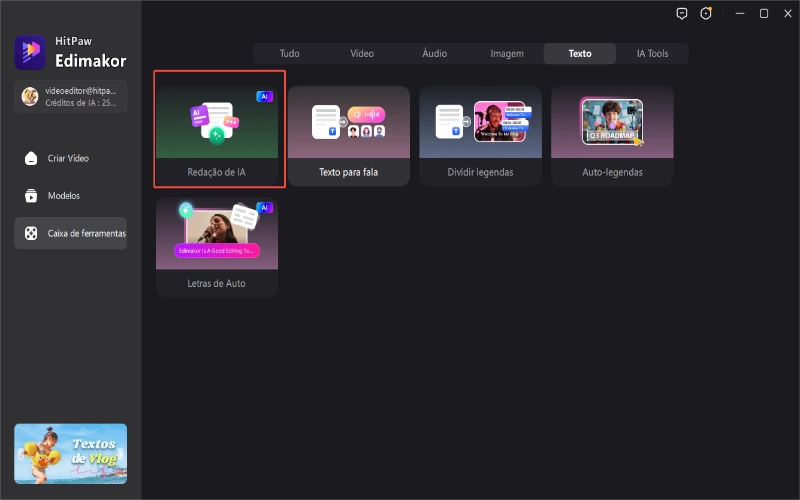Open the Áudio tab
Screen dimensions: 800x500
coord(434,54)
